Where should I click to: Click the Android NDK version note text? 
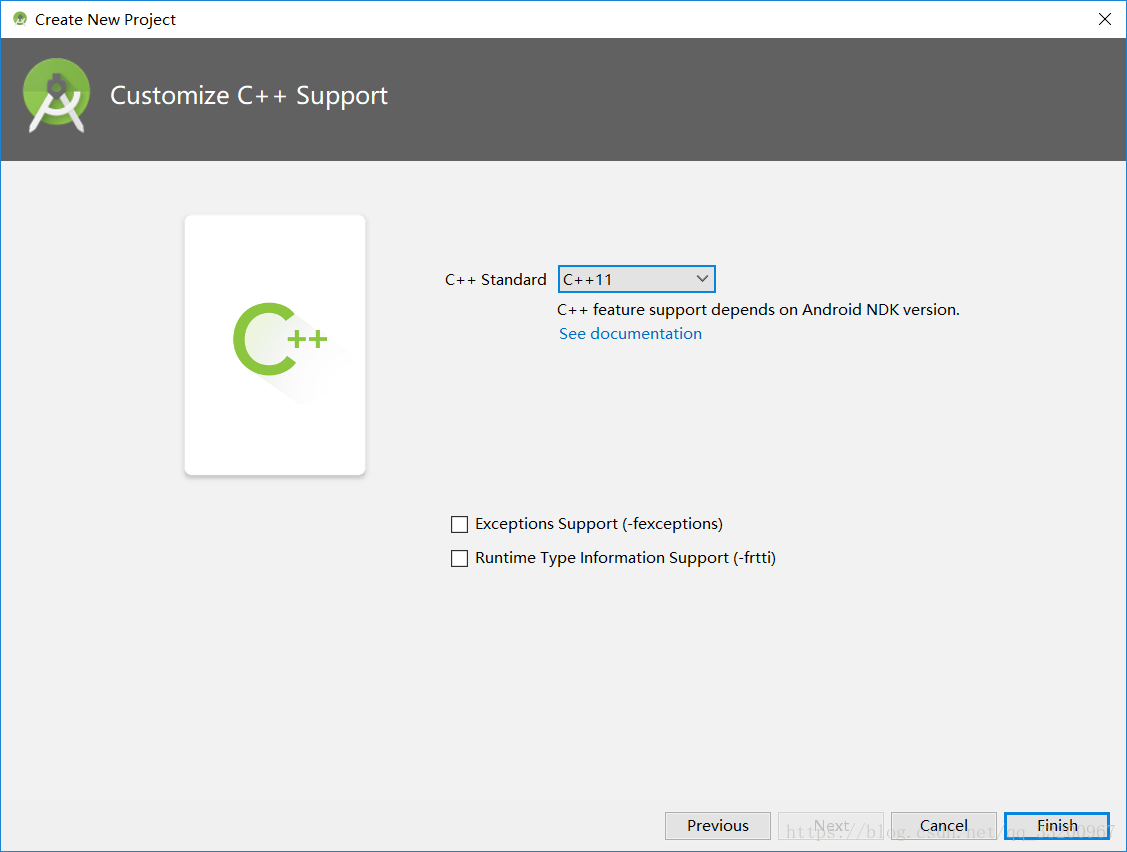[x=758, y=310]
